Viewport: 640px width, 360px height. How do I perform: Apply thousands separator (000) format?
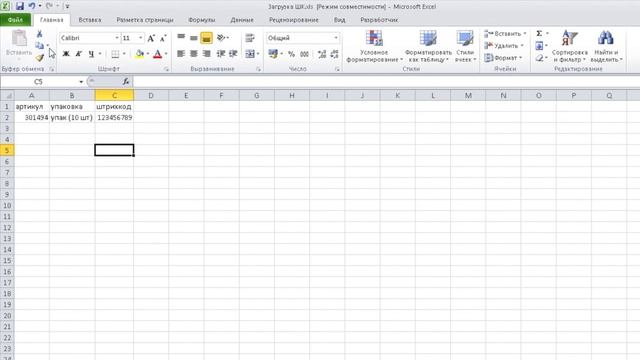[304, 54]
